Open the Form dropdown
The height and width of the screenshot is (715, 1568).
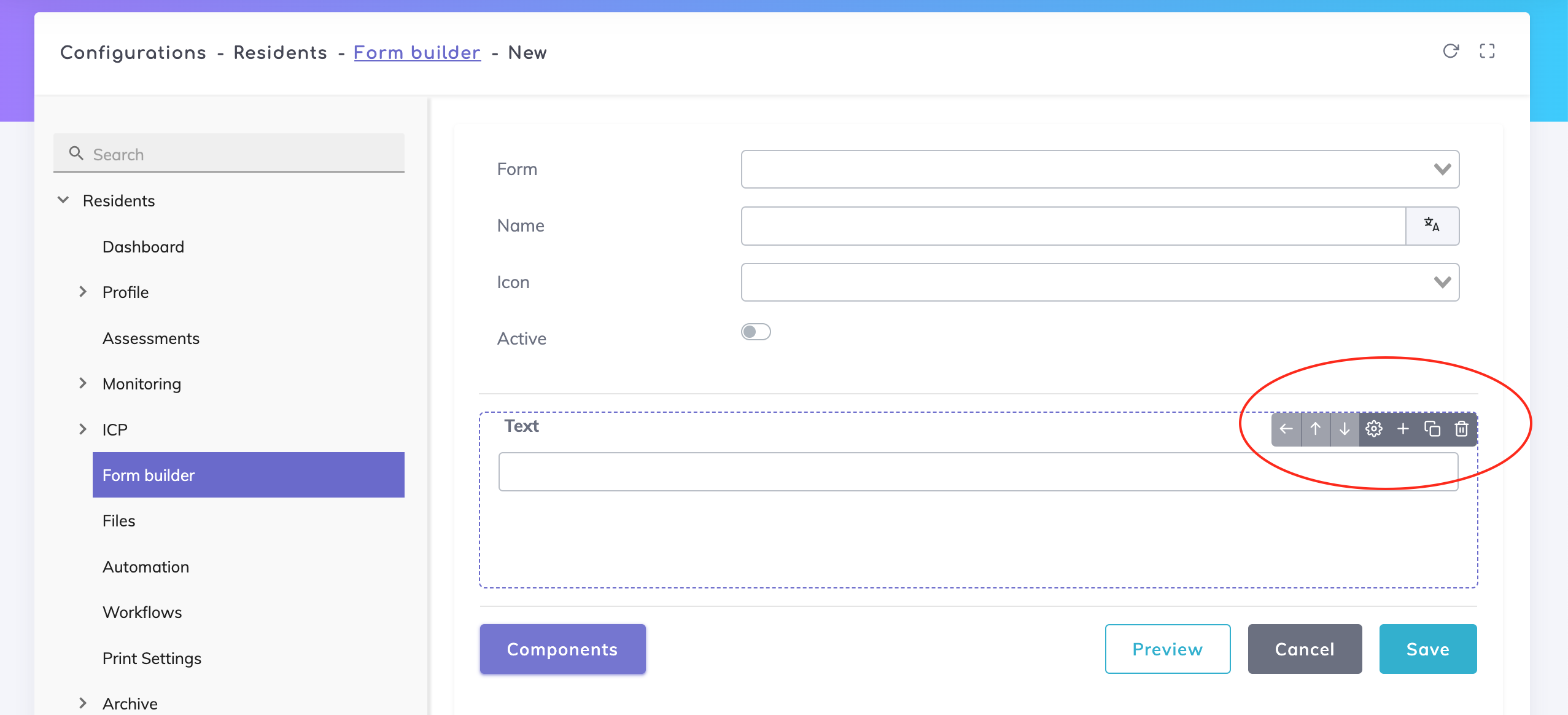(1100, 169)
